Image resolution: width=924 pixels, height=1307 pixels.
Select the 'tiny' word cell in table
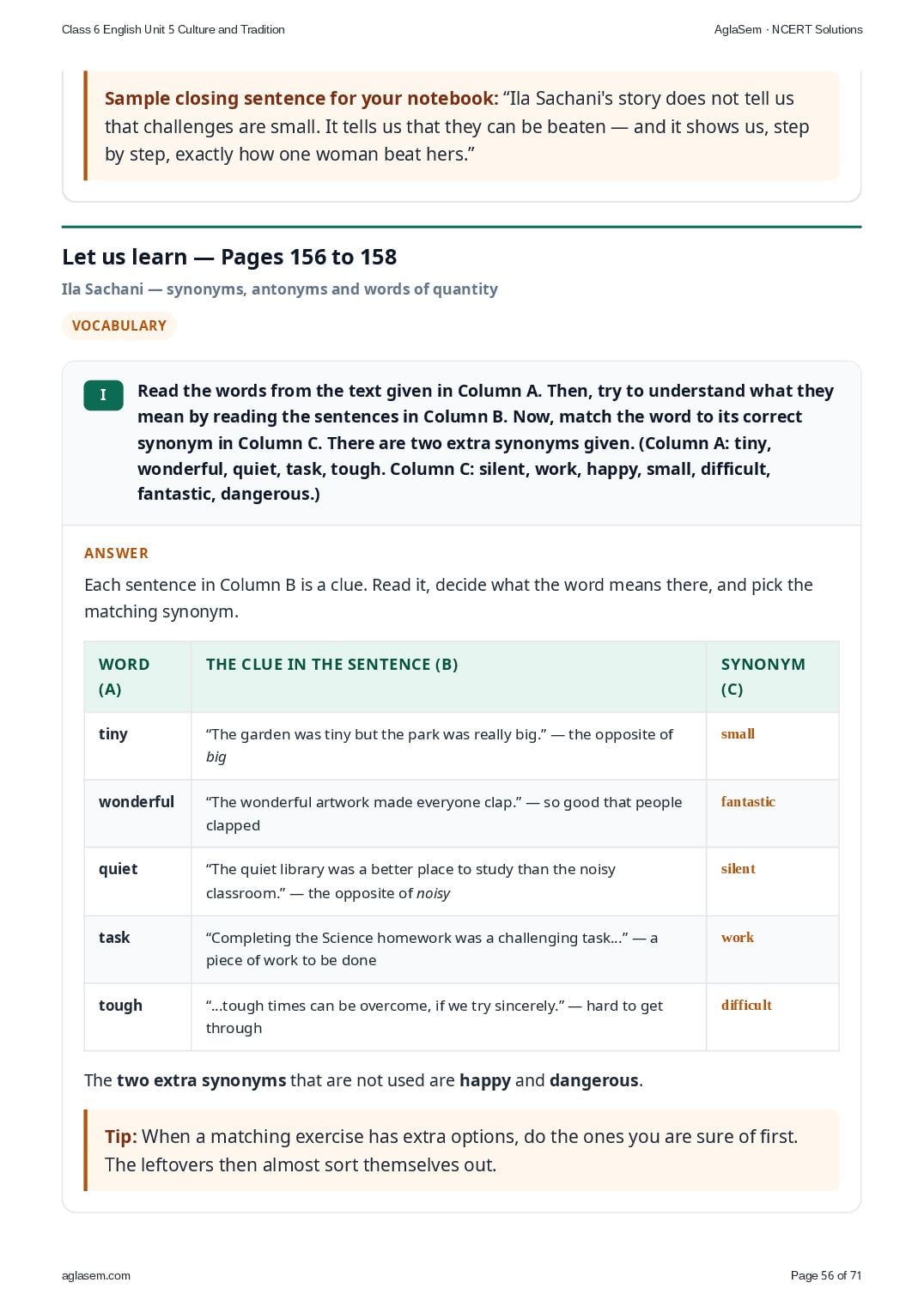137,745
